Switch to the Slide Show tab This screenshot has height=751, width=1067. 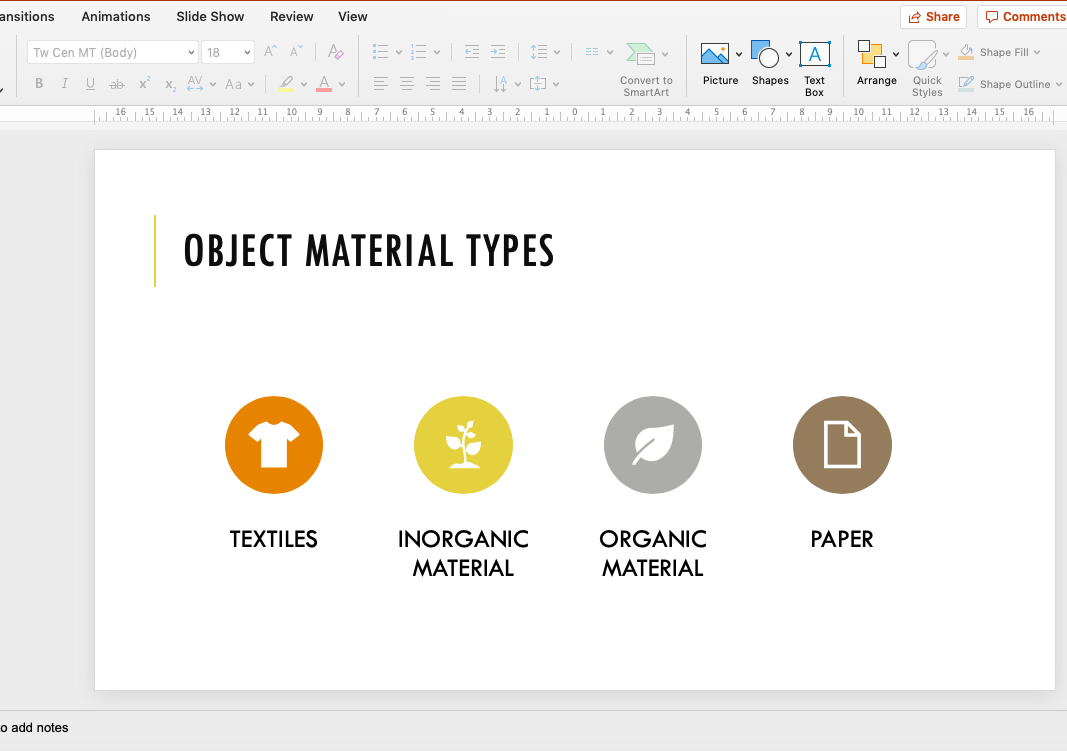pyautogui.click(x=210, y=16)
